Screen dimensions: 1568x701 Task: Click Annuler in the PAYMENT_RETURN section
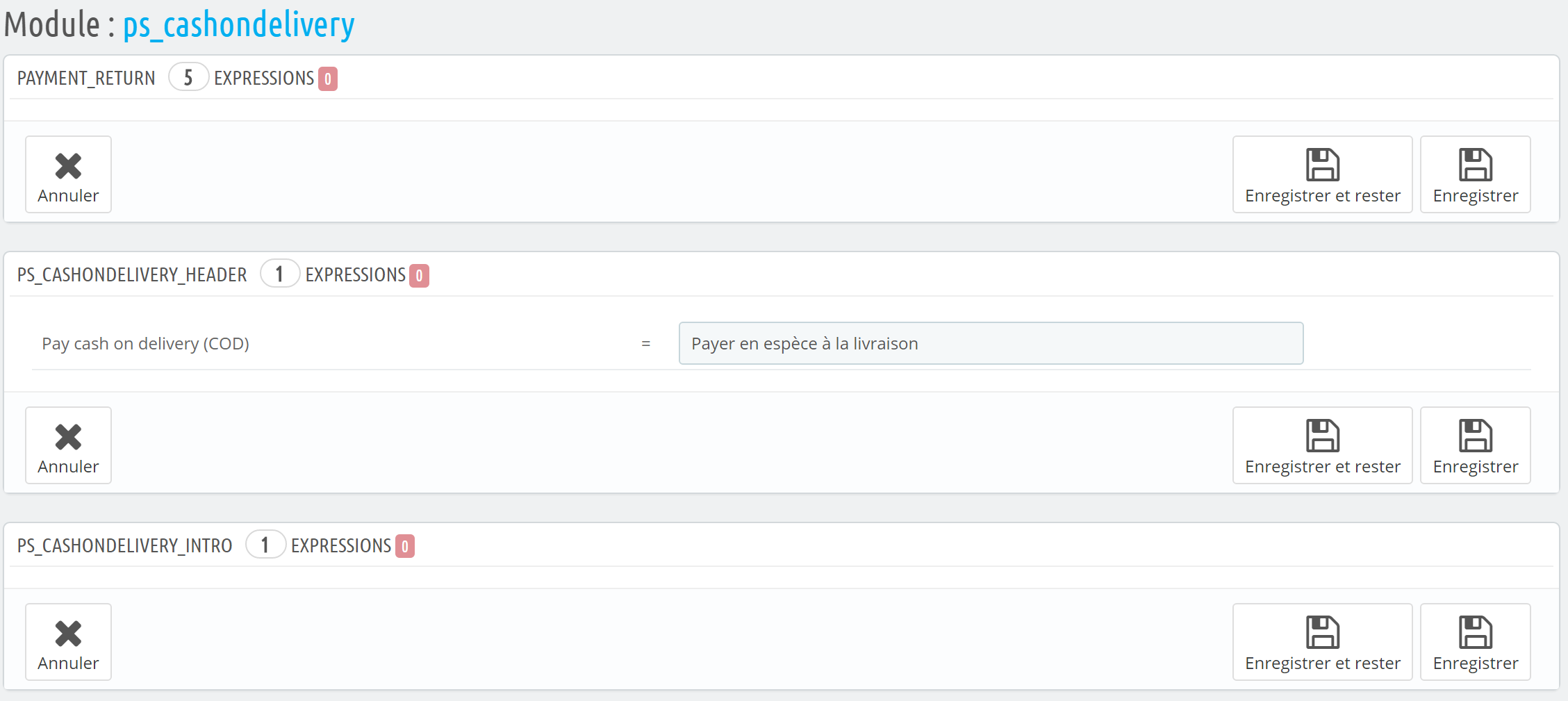pos(68,174)
